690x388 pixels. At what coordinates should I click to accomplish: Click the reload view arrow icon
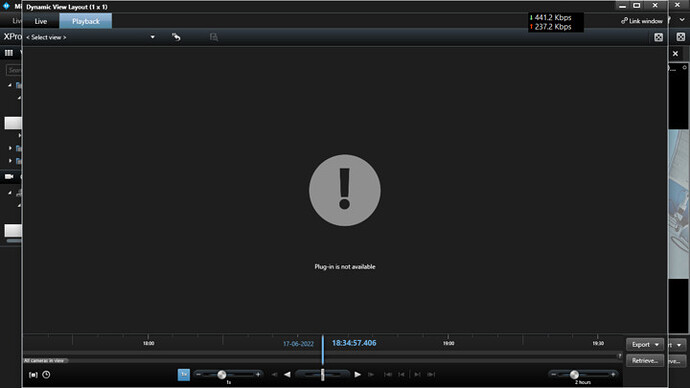point(176,37)
